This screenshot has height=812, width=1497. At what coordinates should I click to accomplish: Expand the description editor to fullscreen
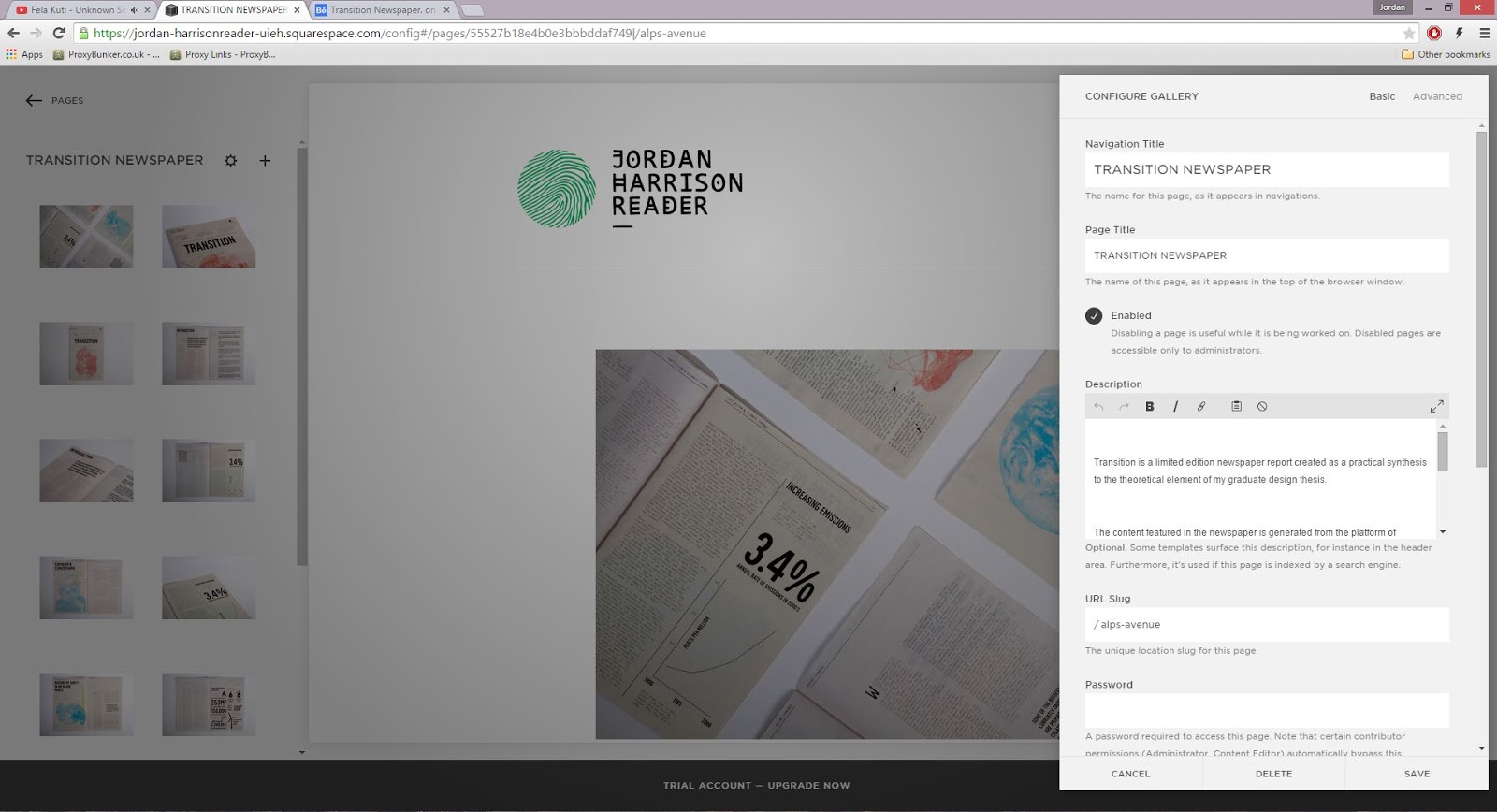tap(1436, 406)
